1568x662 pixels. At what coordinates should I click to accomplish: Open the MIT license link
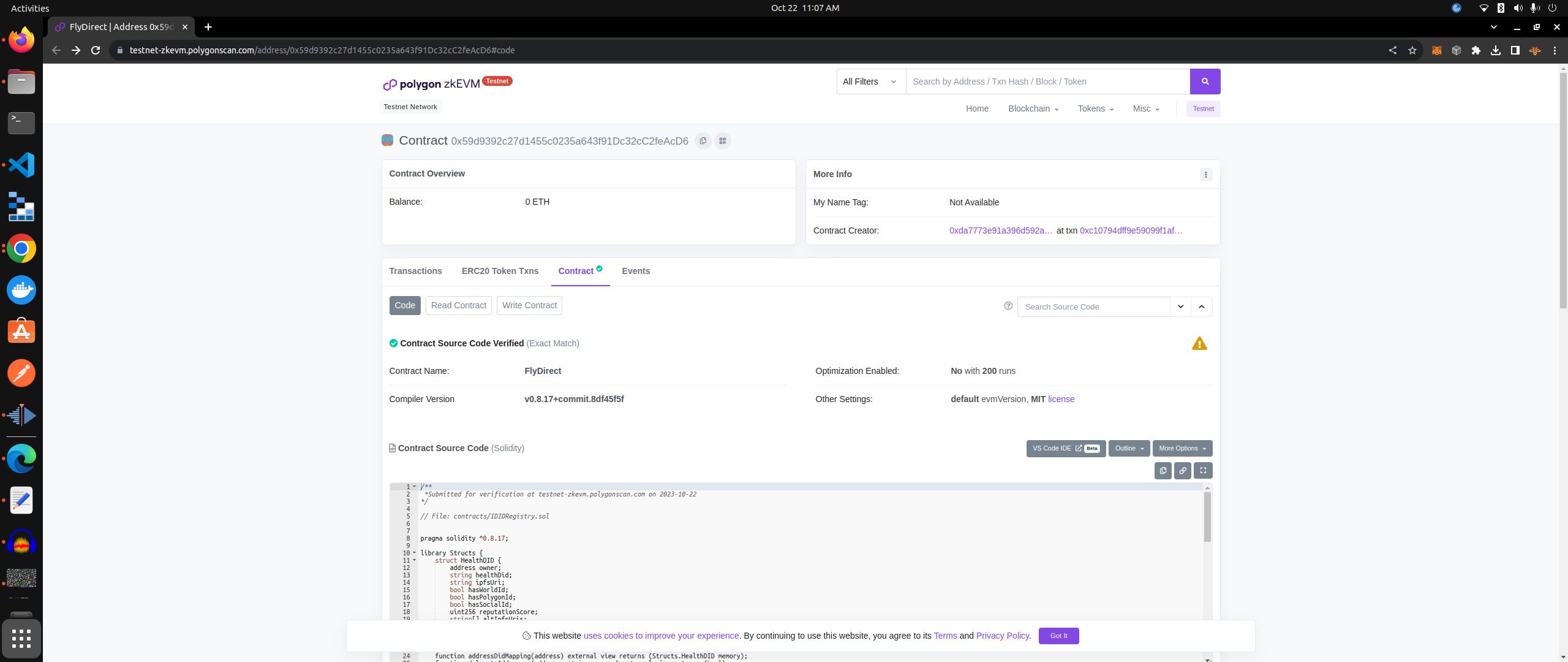[x=1061, y=399]
